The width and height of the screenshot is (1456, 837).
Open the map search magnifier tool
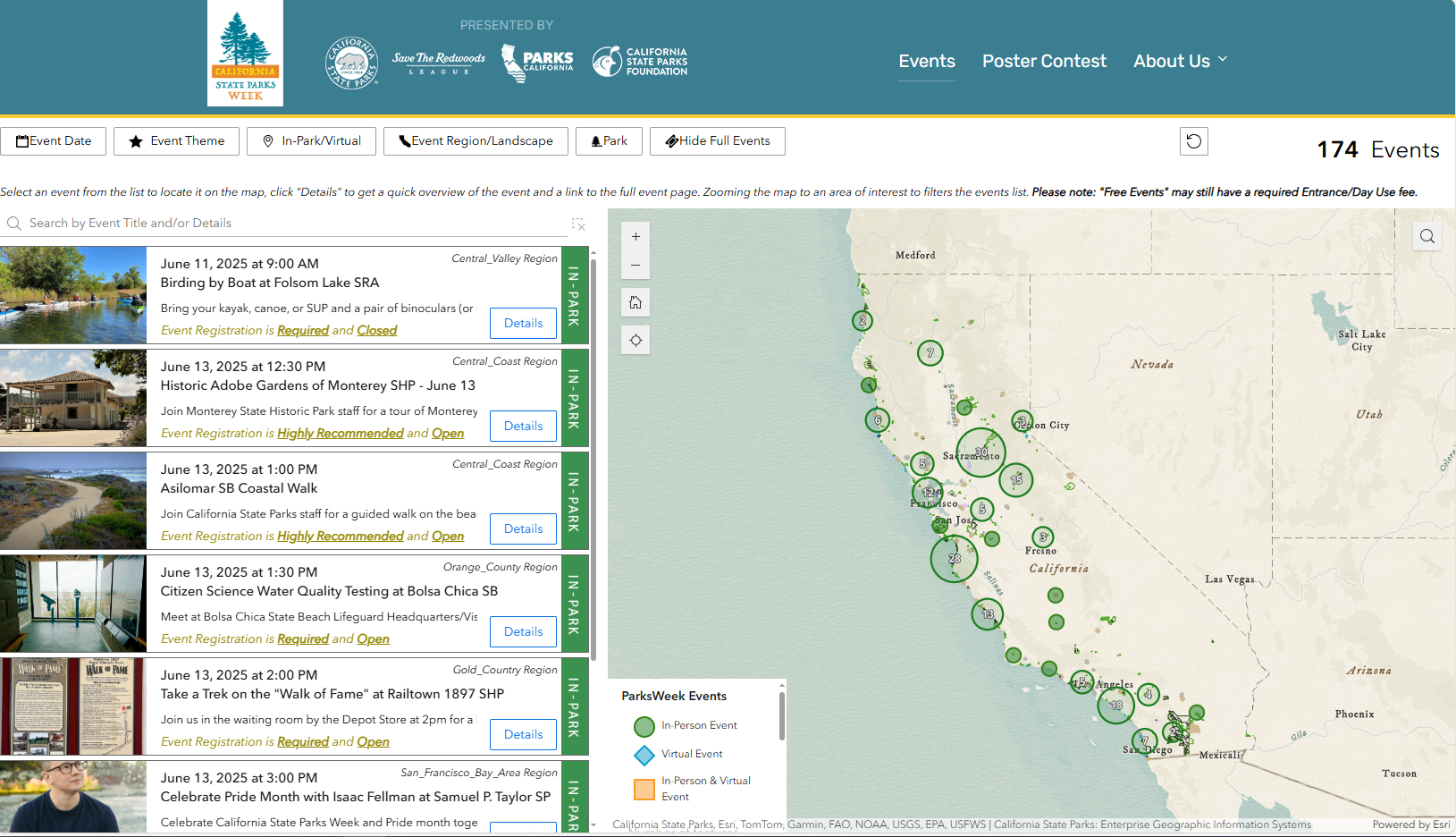(1427, 236)
